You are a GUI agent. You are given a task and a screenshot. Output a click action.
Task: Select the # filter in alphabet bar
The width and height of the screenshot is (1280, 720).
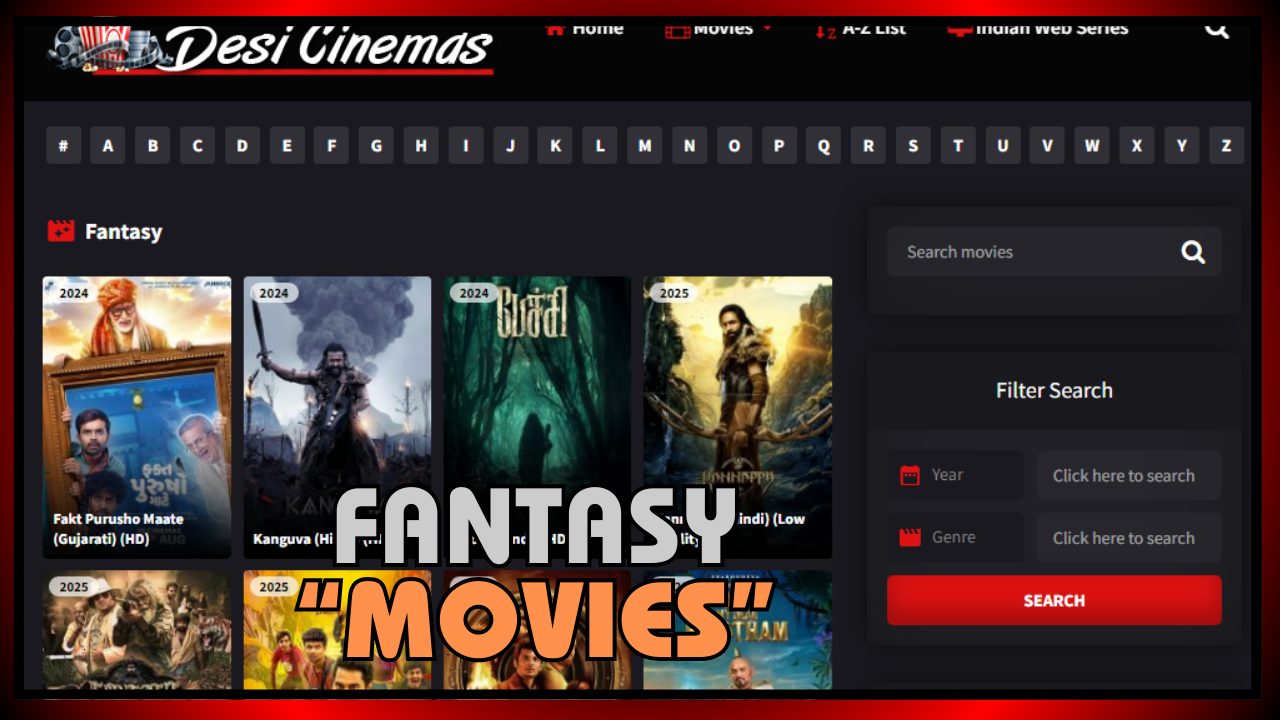(x=63, y=146)
